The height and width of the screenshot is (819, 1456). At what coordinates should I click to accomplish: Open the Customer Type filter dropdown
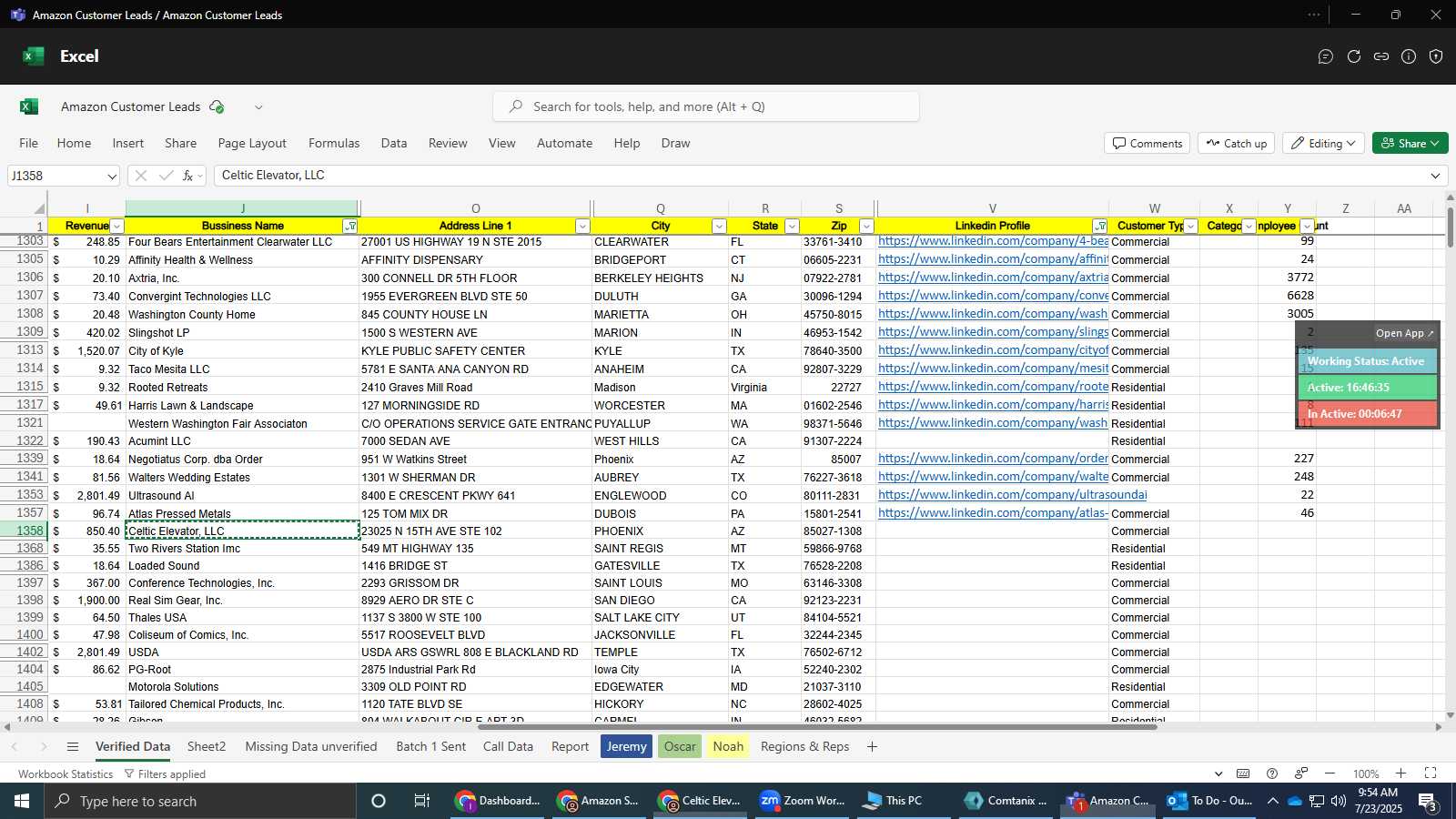tap(1190, 227)
